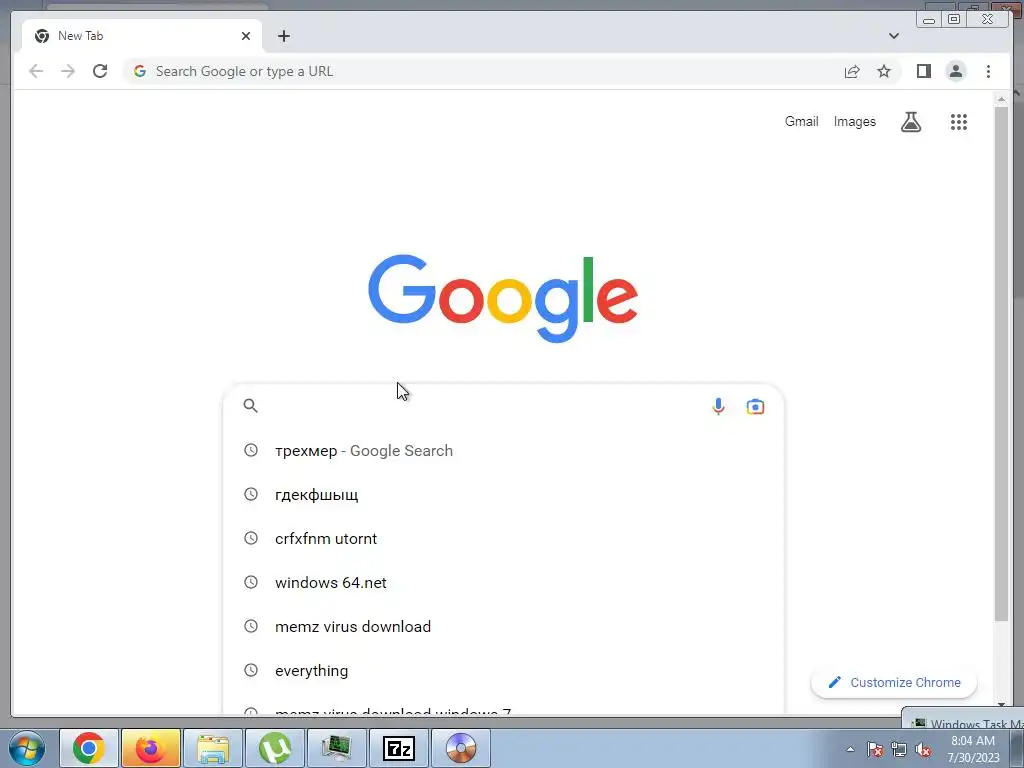Click the Customize Chrome button
Viewport: 1024px width, 768px height.
[x=893, y=682]
